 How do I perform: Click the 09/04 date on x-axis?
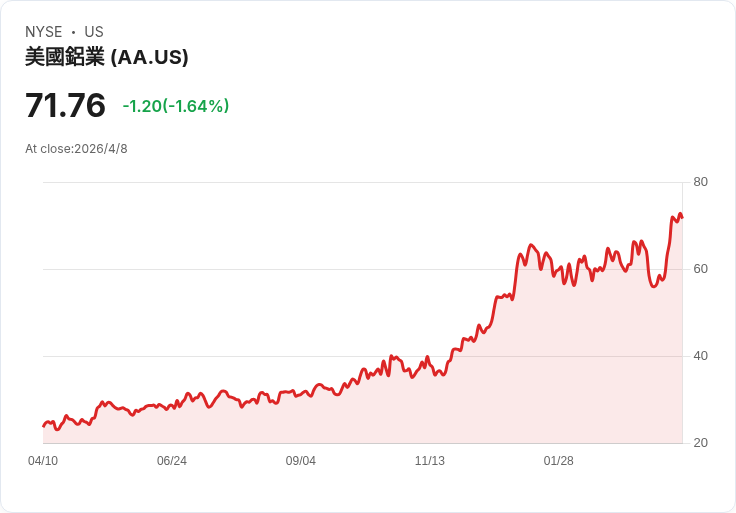pyautogui.click(x=300, y=461)
